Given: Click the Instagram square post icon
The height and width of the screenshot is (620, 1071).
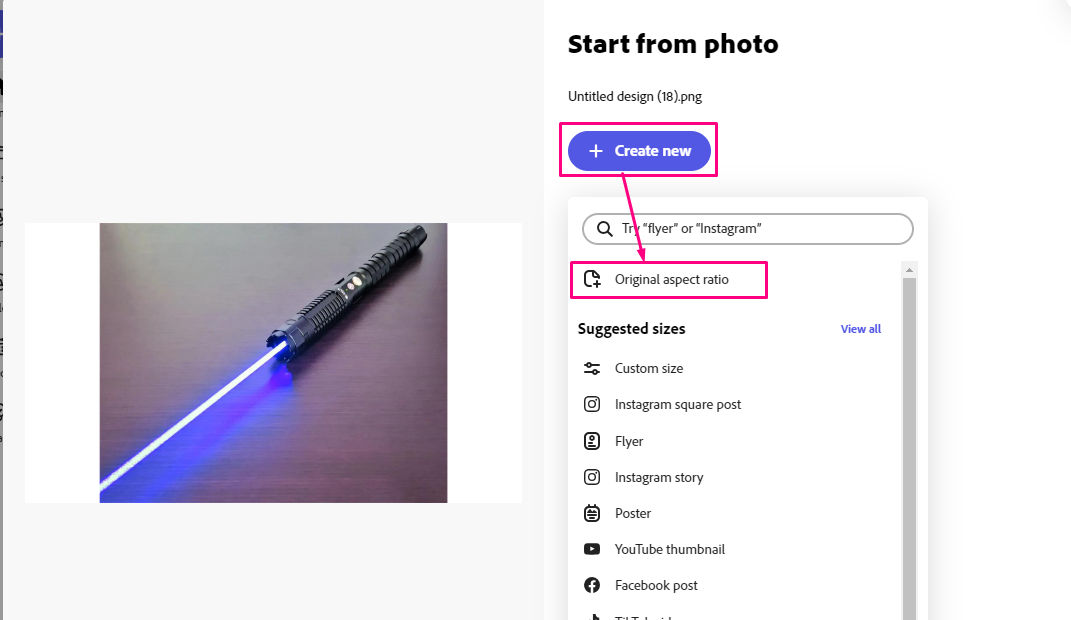Looking at the screenshot, I should tap(592, 405).
